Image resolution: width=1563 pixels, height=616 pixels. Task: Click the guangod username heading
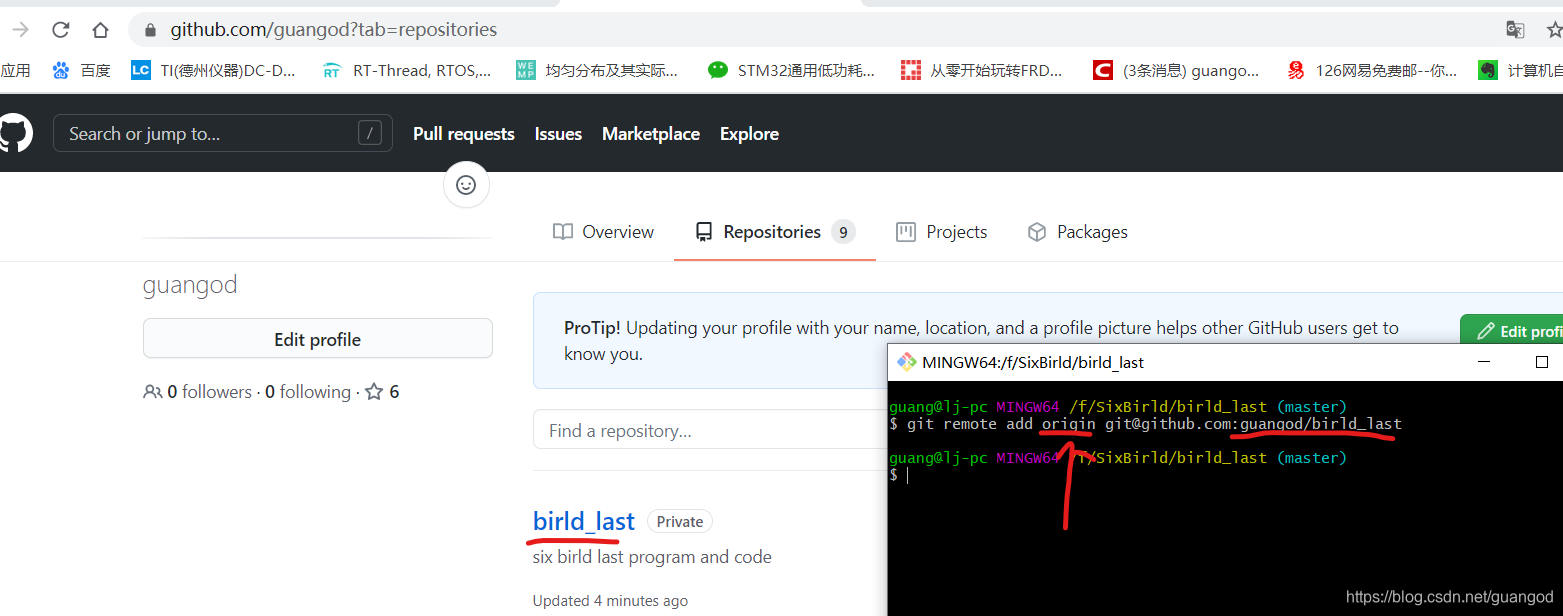coord(190,285)
